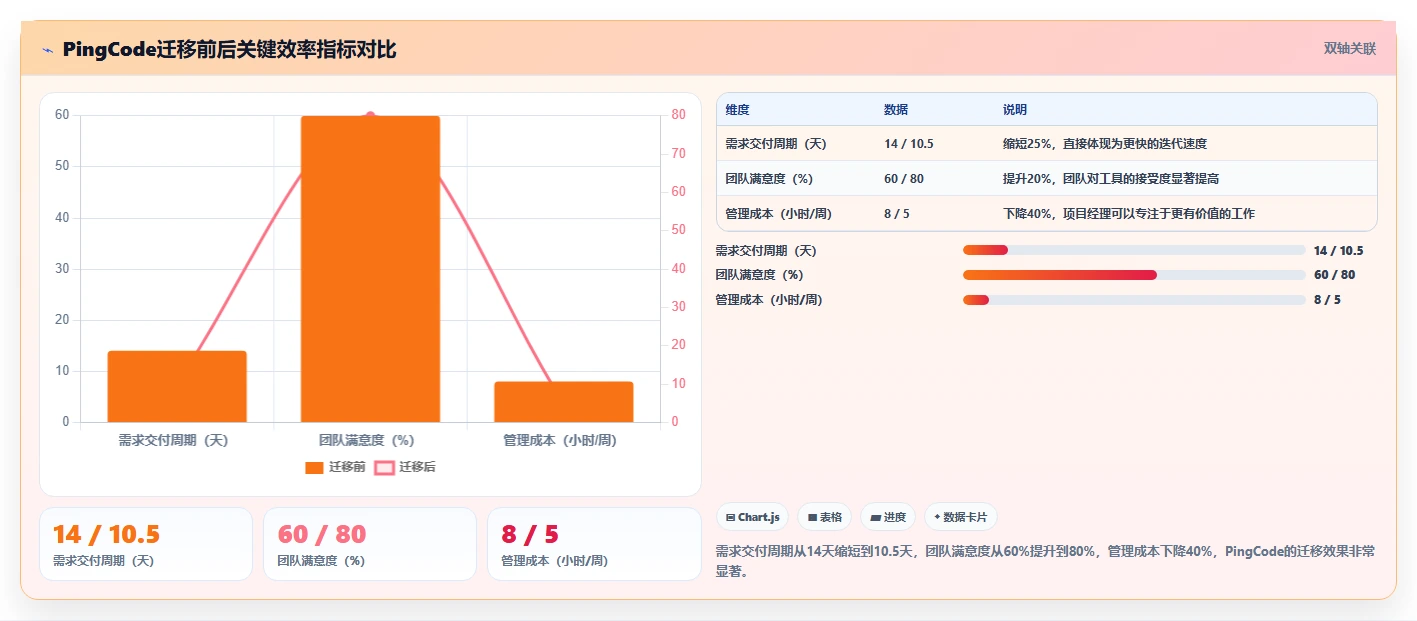Click the pink line peak point on chart
This screenshot has width=1417, height=621.
370,116
